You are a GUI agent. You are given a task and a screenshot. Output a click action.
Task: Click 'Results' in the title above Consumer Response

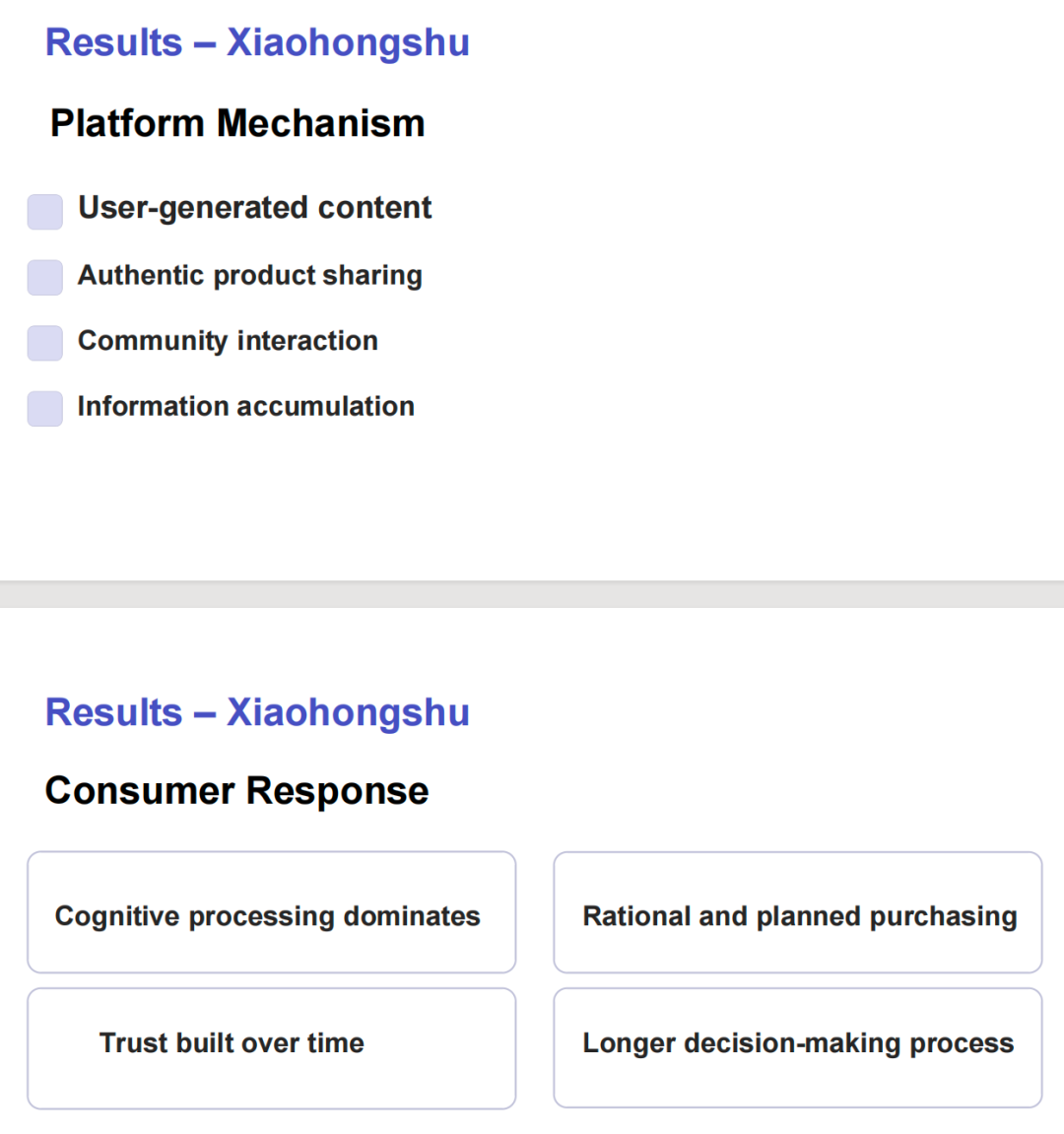click(114, 712)
